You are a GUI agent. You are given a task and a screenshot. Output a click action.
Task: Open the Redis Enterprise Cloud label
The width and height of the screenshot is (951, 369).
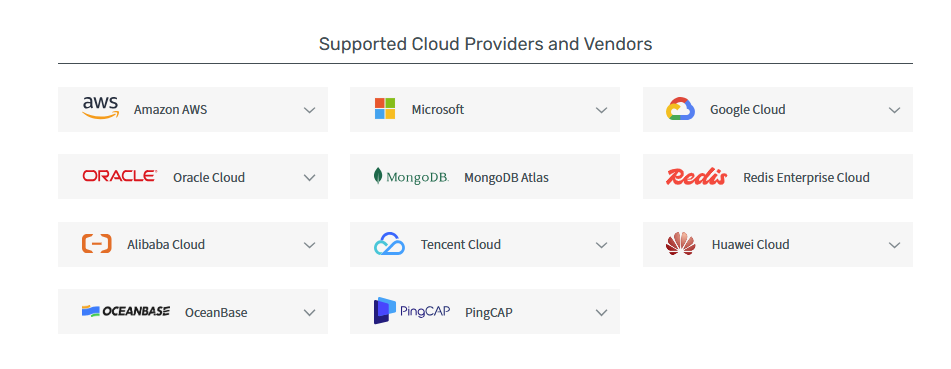click(807, 178)
